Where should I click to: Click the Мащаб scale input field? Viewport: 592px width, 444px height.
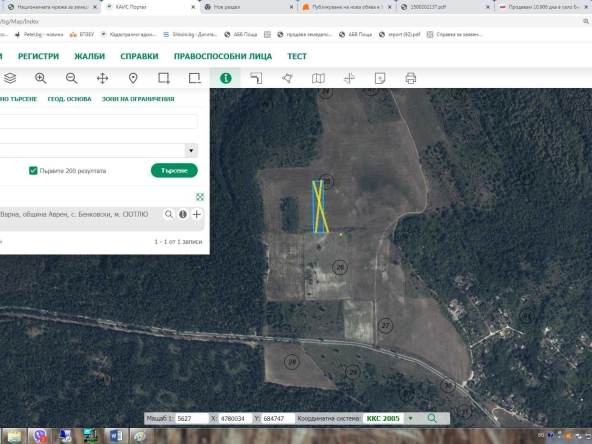[192, 418]
